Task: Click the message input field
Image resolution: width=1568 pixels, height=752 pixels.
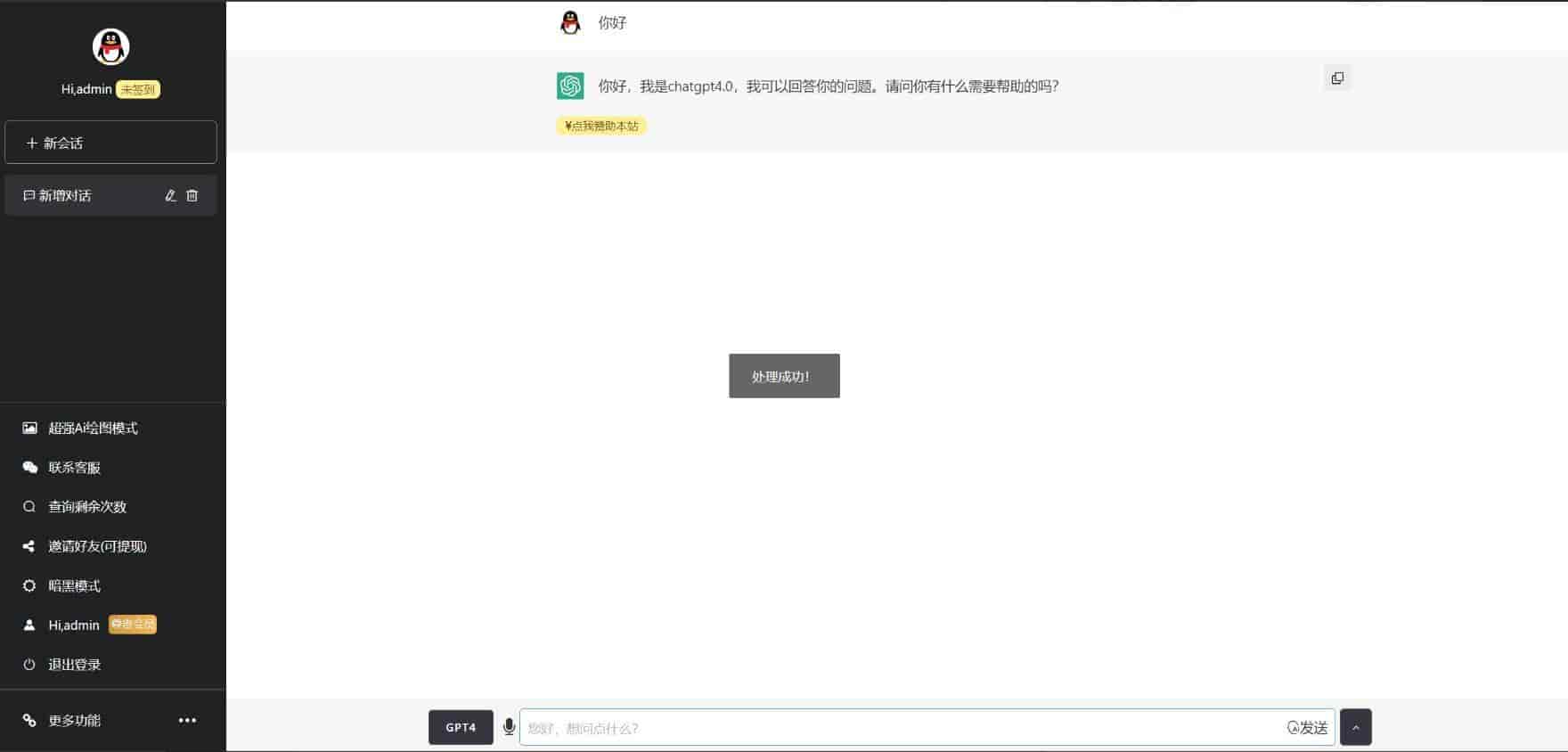Action: 900,727
